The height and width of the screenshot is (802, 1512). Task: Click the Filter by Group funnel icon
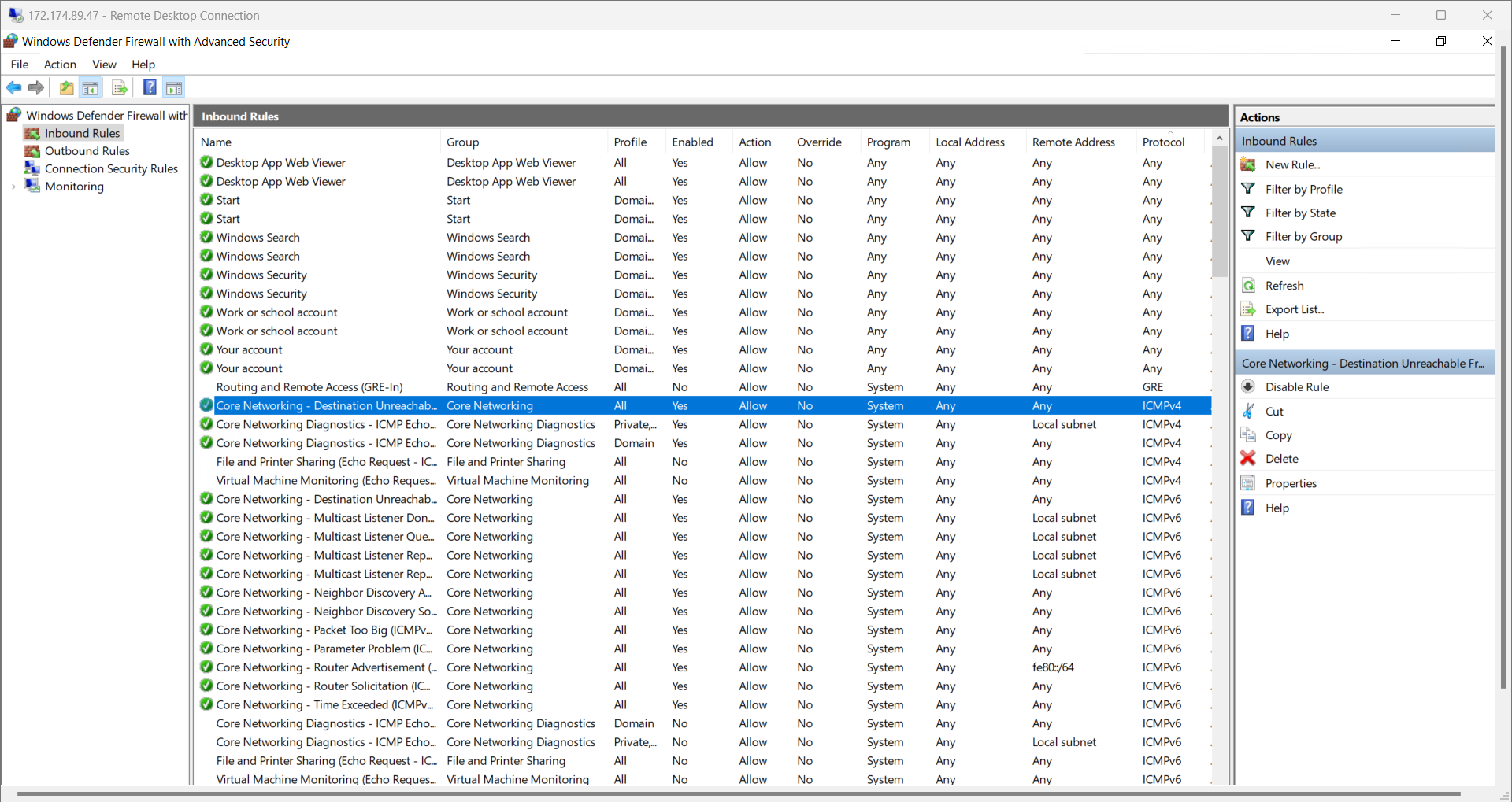pos(1248,236)
